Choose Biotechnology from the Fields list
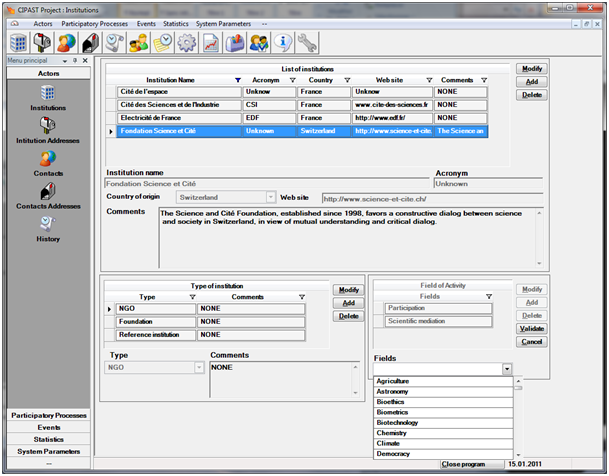Image resolution: width=609 pixels, height=476 pixels. click(x=443, y=423)
